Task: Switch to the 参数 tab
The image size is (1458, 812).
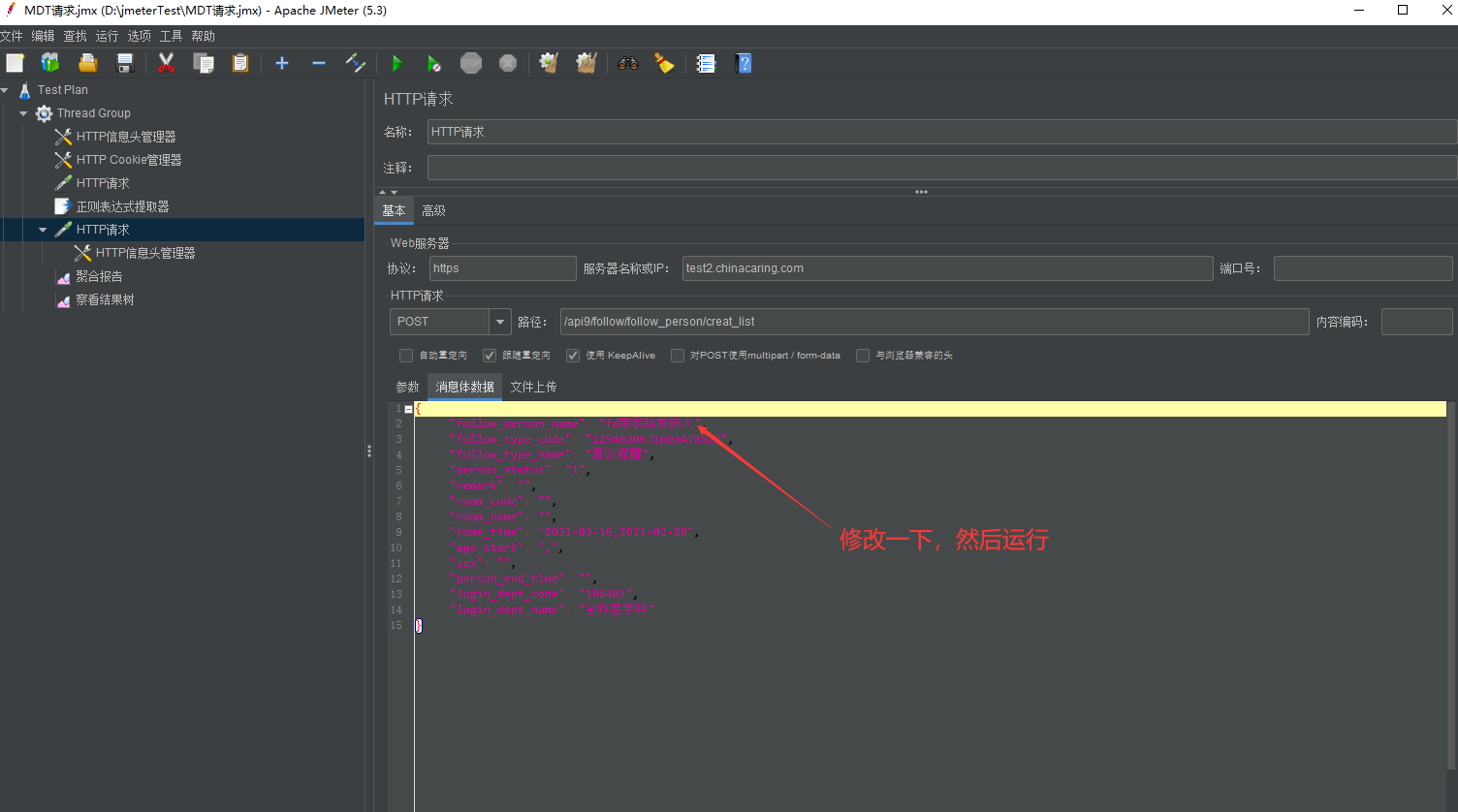Action: [407, 387]
